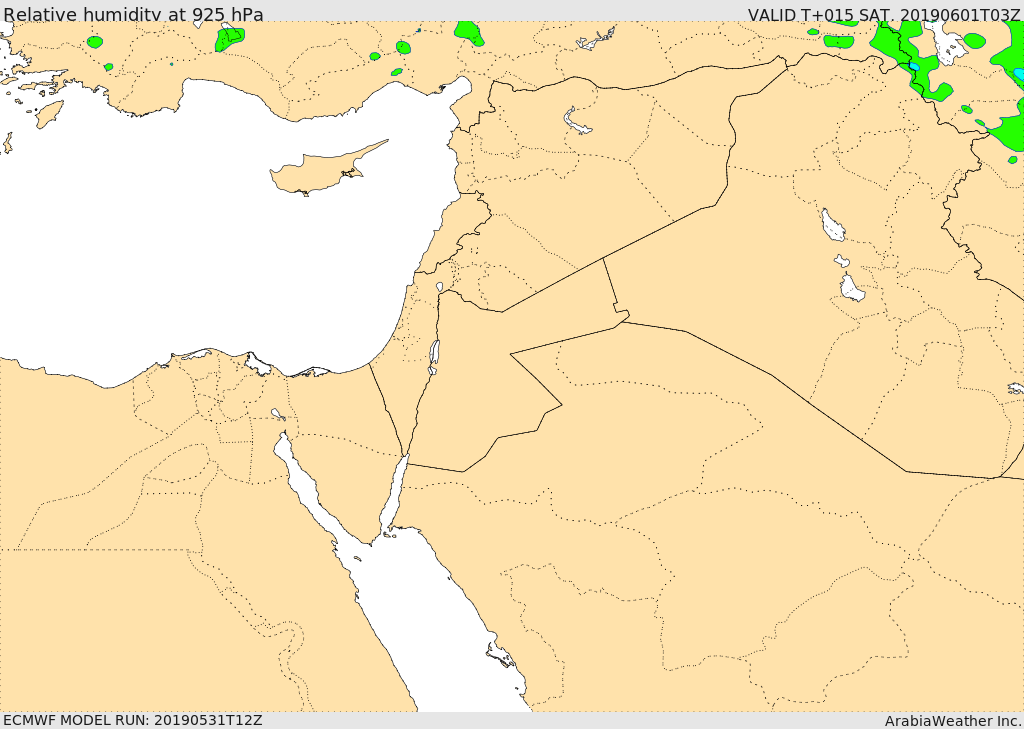Click the green humidity patch near Iraq-Iran border
1024x729 pixels.
pyautogui.click(x=910, y=60)
